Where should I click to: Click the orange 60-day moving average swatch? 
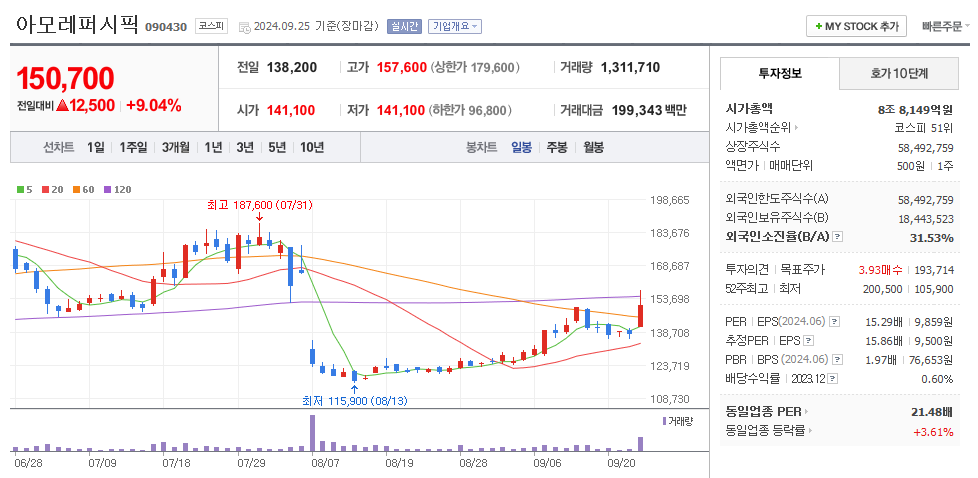[x=76, y=189]
